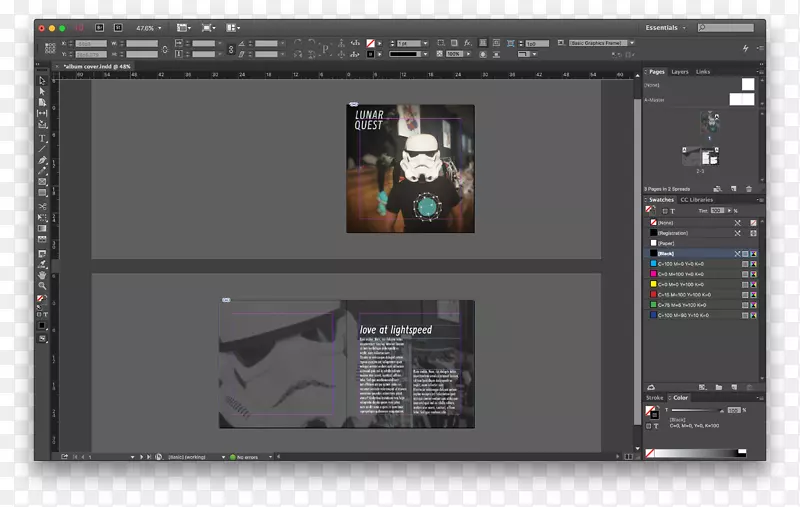This screenshot has width=800, height=507.
Task: Open Adobe Bridge from the top bar
Action: (x=99, y=28)
